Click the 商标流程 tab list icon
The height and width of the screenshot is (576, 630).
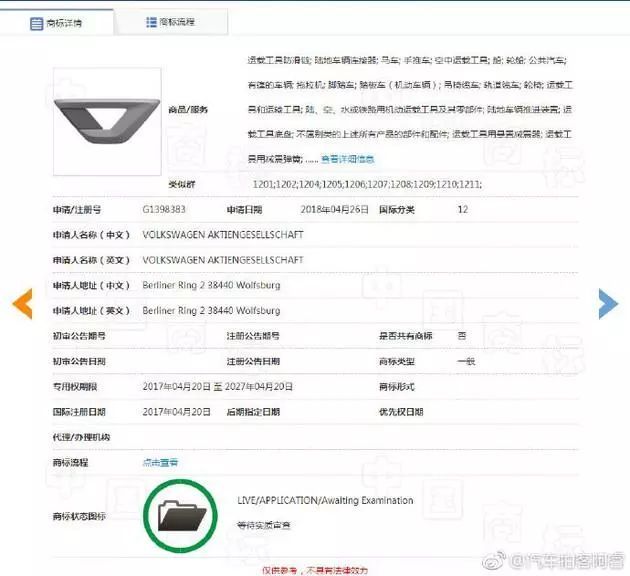(x=151, y=22)
